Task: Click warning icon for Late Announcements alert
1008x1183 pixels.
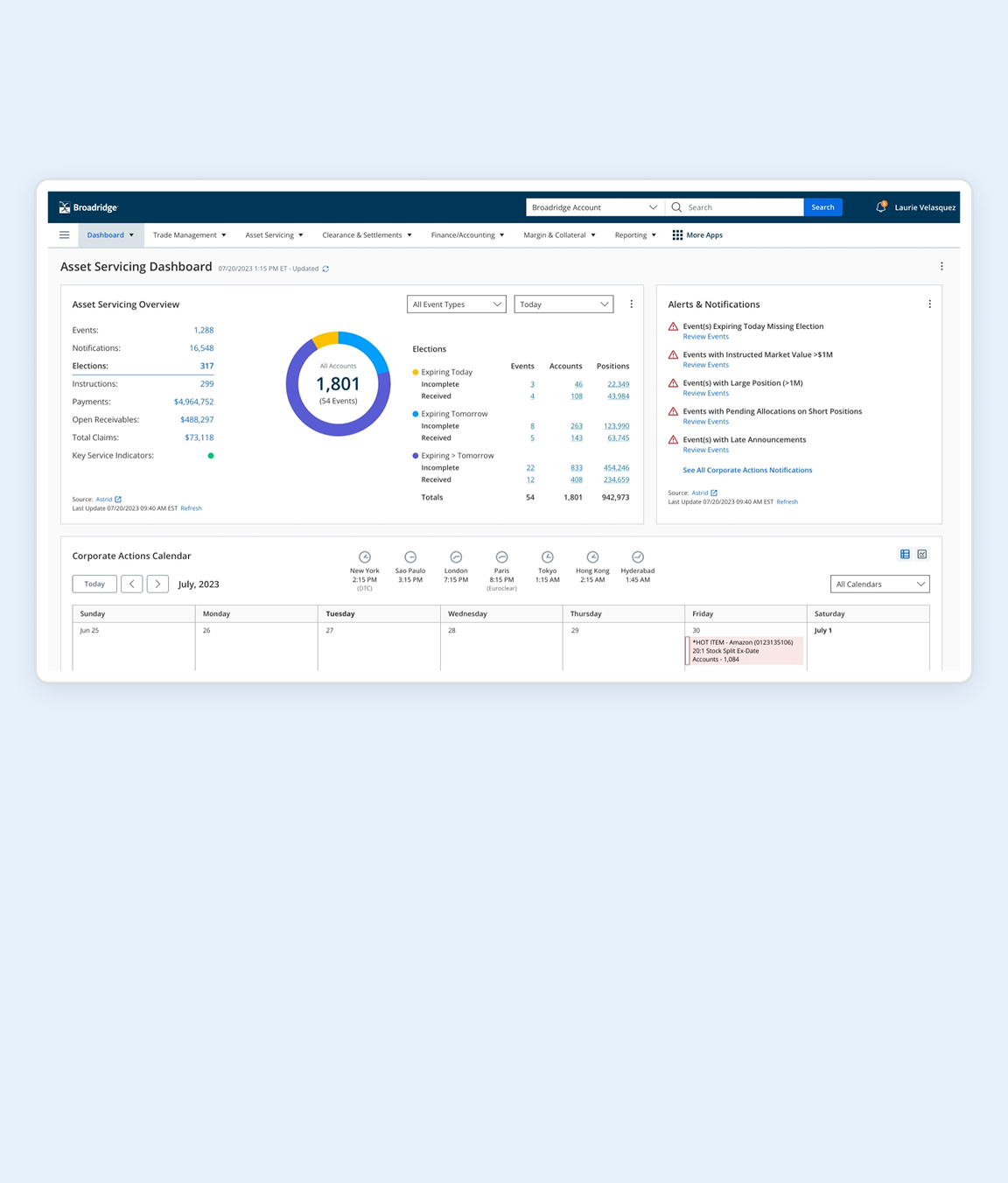Action: (x=673, y=440)
